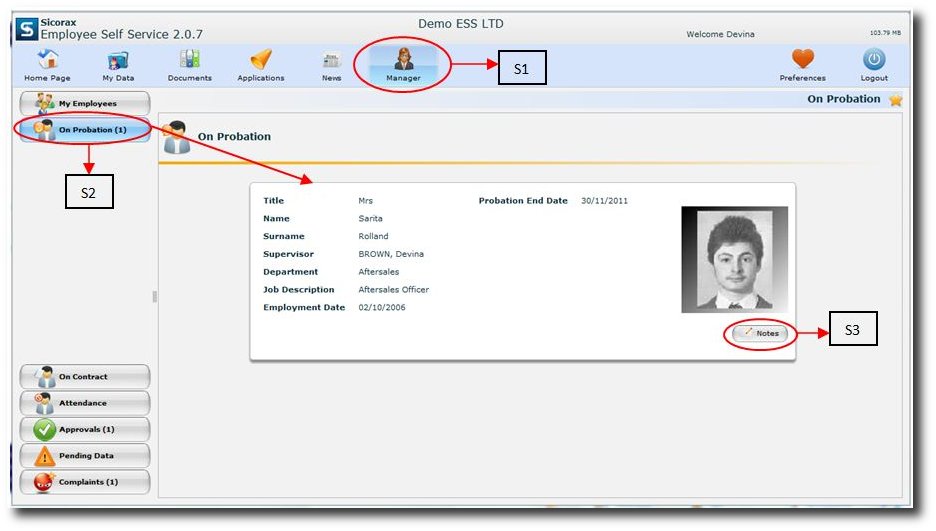This screenshot has width=936, height=531.
Task: Expand the Attendance section
Action: pyautogui.click(x=85, y=403)
